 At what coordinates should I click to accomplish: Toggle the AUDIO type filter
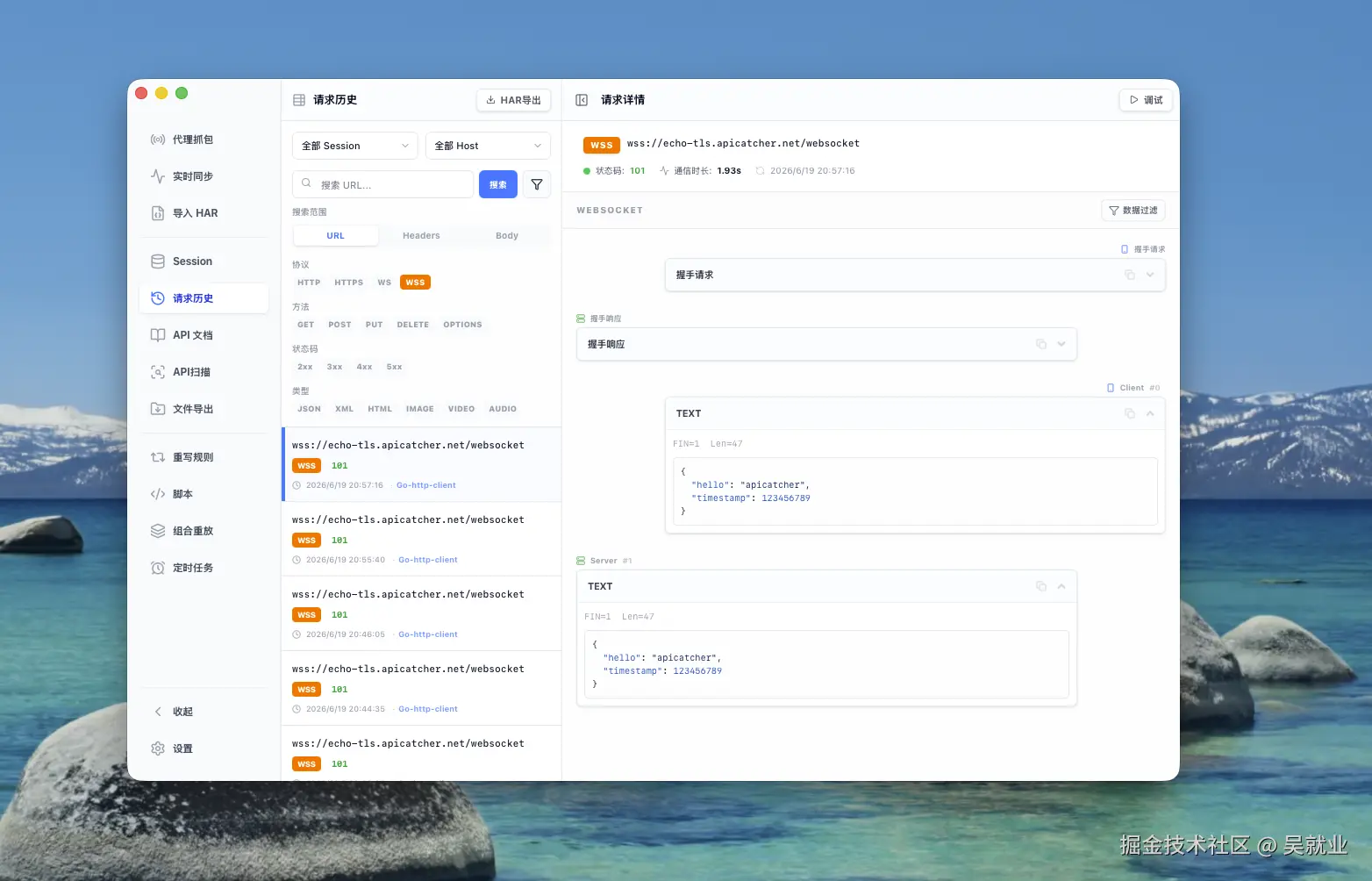click(x=503, y=409)
